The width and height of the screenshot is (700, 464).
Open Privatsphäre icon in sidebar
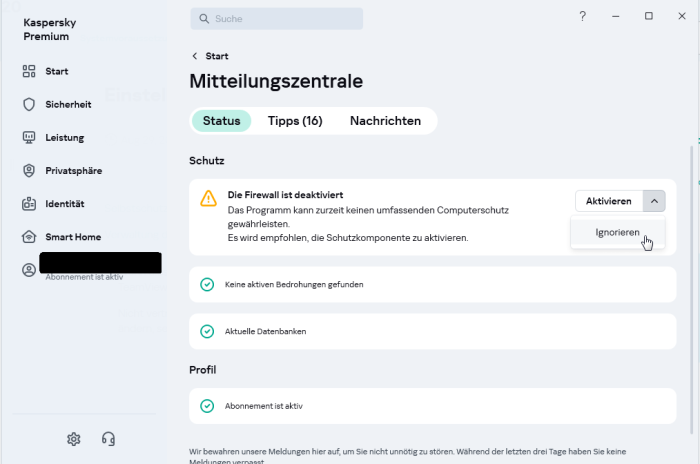[x=29, y=171]
